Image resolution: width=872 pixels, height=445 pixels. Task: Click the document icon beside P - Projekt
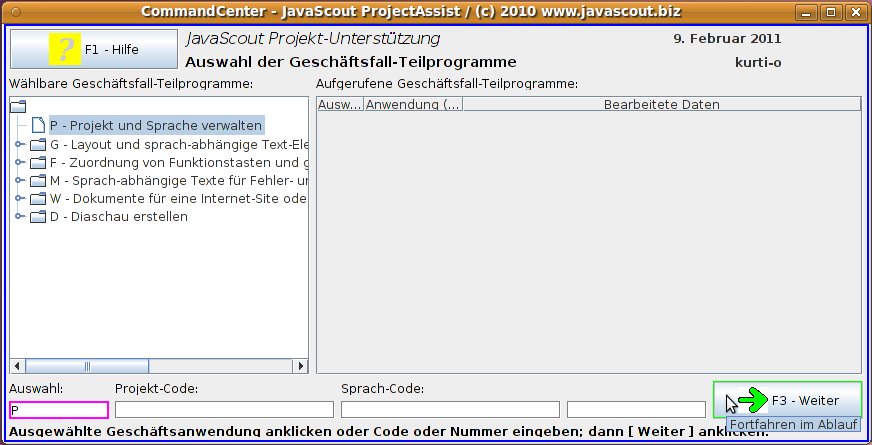pyautogui.click(x=38, y=126)
